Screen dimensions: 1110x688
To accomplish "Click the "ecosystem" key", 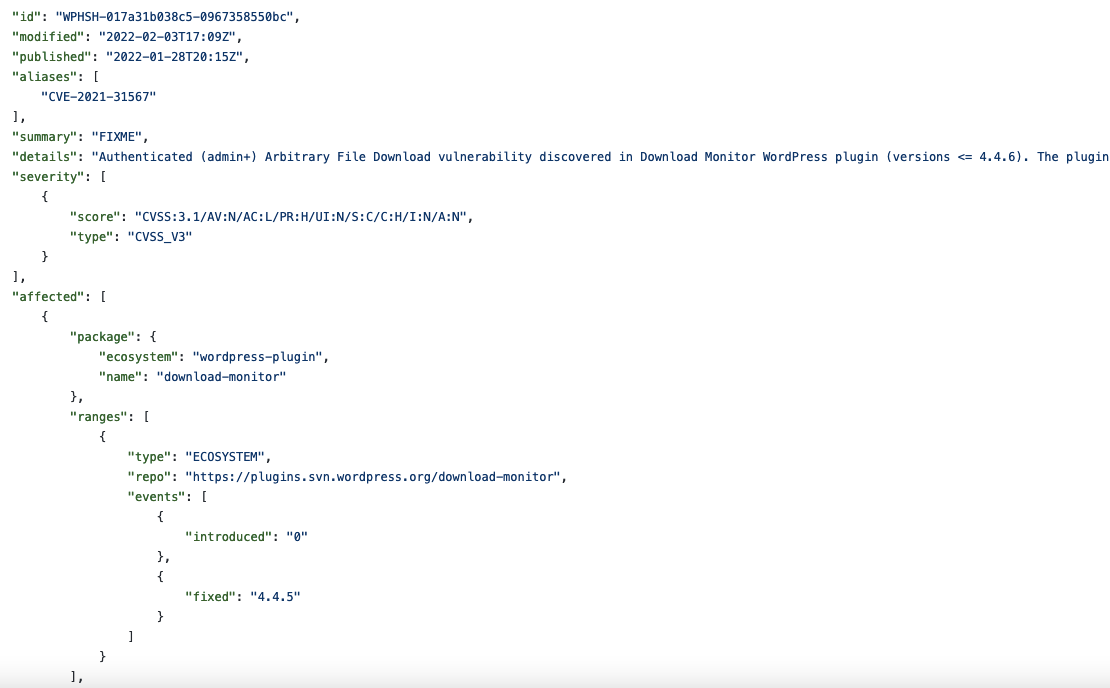I will pos(138,357).
